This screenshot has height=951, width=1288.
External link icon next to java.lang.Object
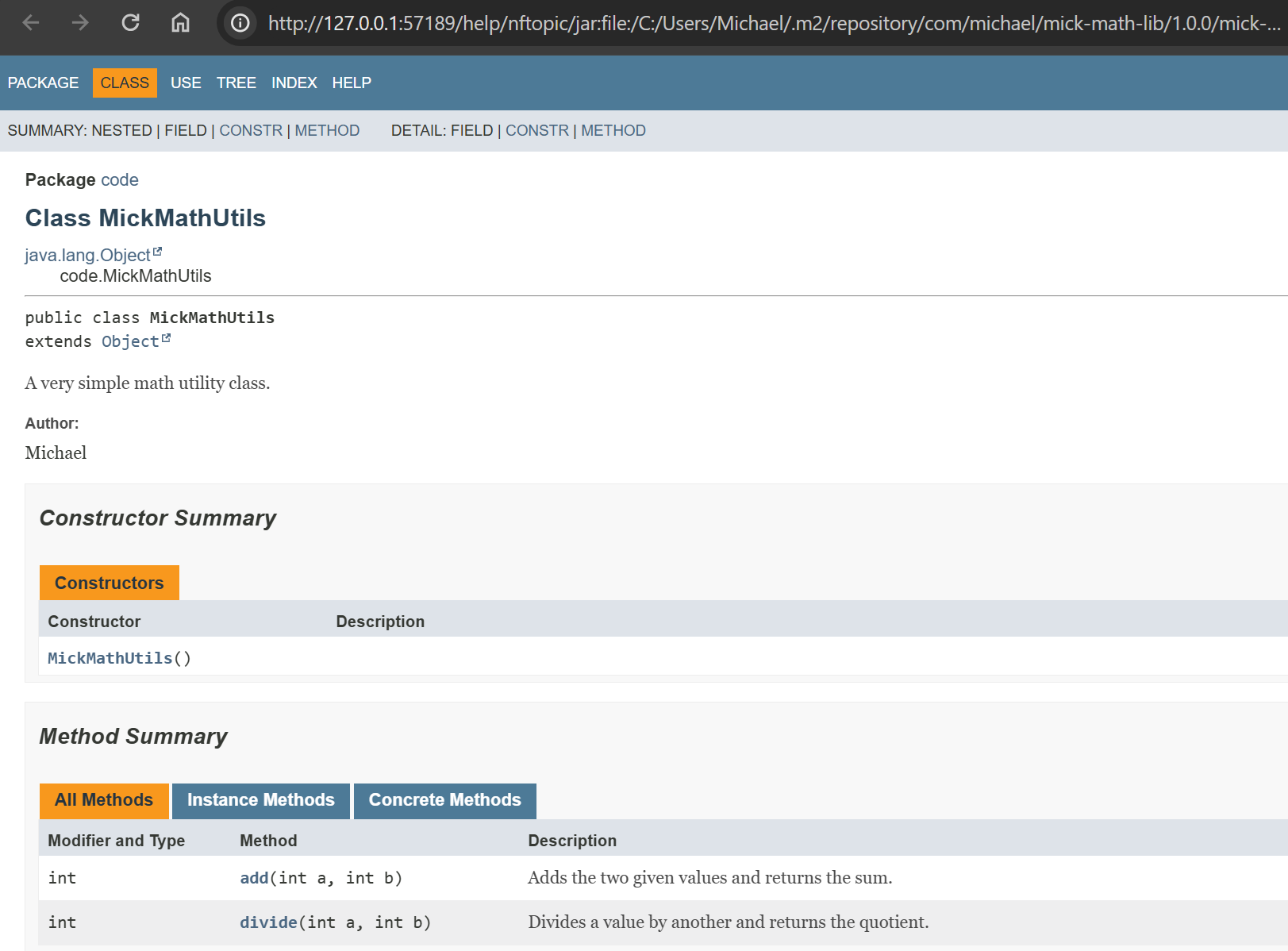click(157, 252)
